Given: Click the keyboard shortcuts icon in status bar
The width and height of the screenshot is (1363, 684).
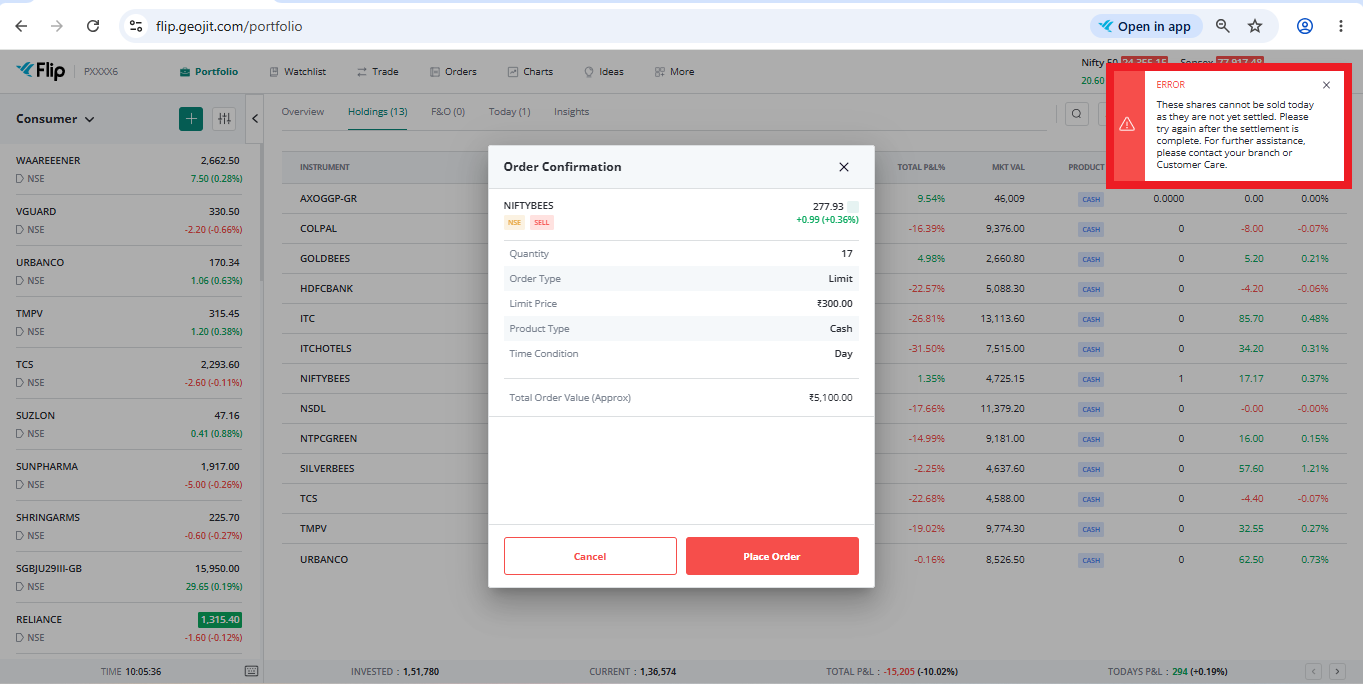Looking at the screenshot, I should coord(251,671).
